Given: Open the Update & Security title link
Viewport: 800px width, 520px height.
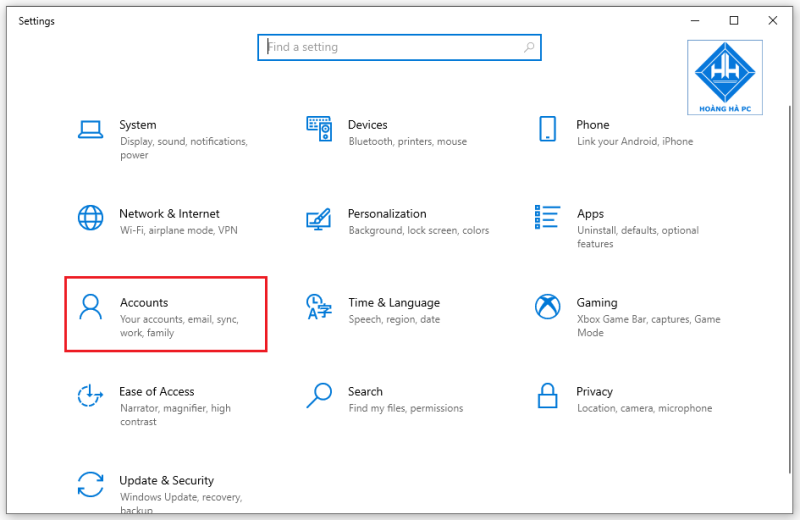Looking at the screenshot, I should point(166,480).
